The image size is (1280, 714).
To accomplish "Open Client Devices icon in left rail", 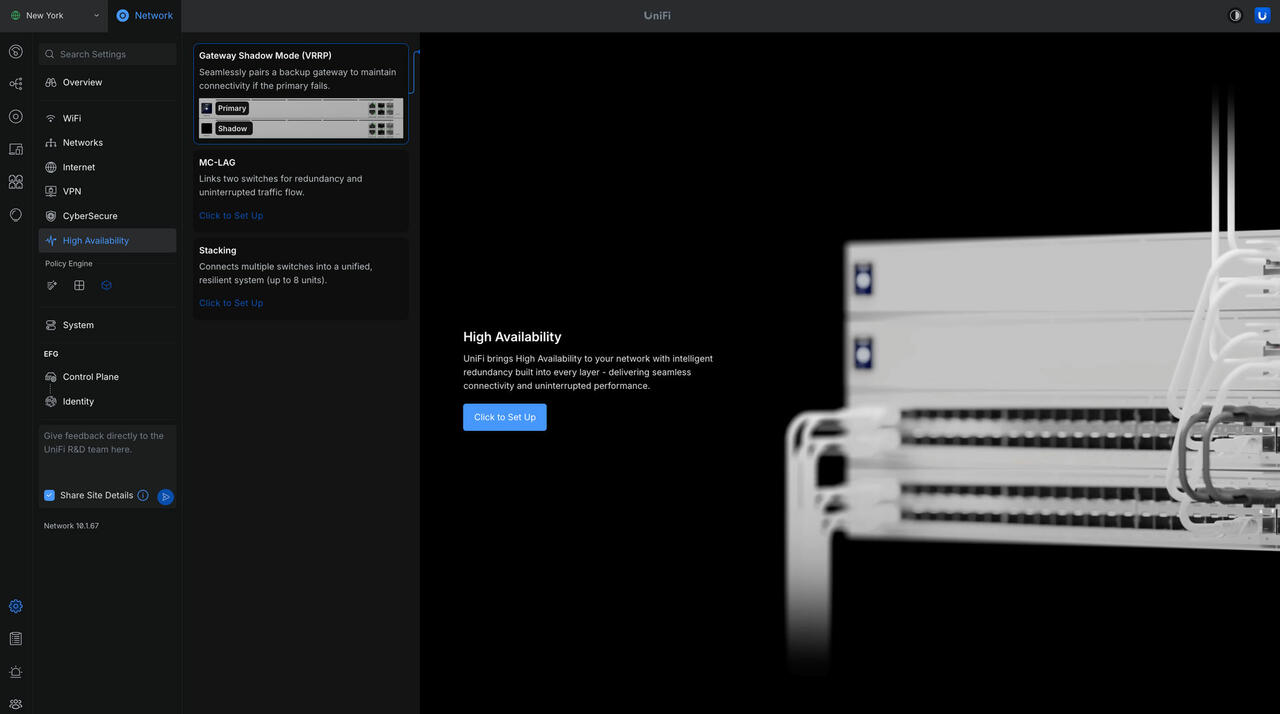I will [15, 149].
